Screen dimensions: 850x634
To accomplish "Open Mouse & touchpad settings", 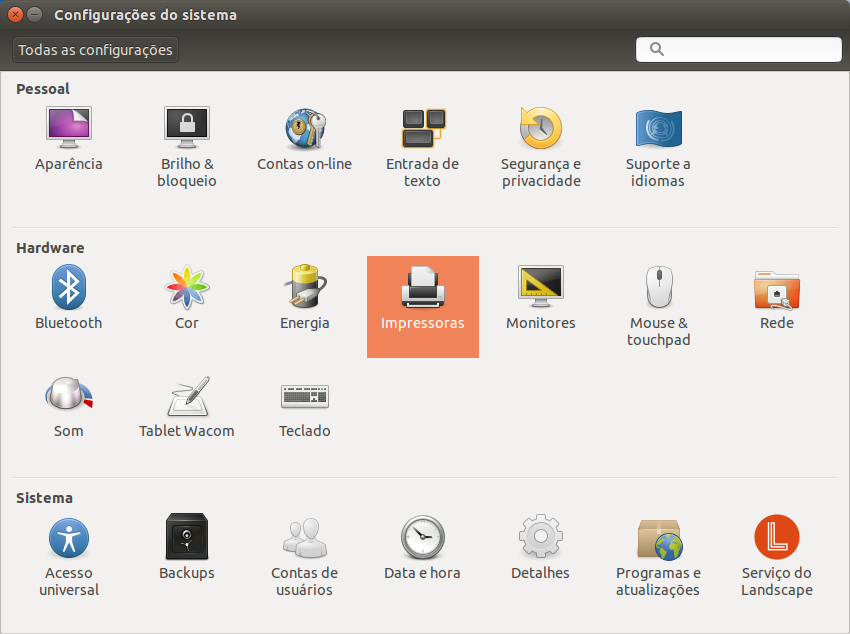I will 659,287.
